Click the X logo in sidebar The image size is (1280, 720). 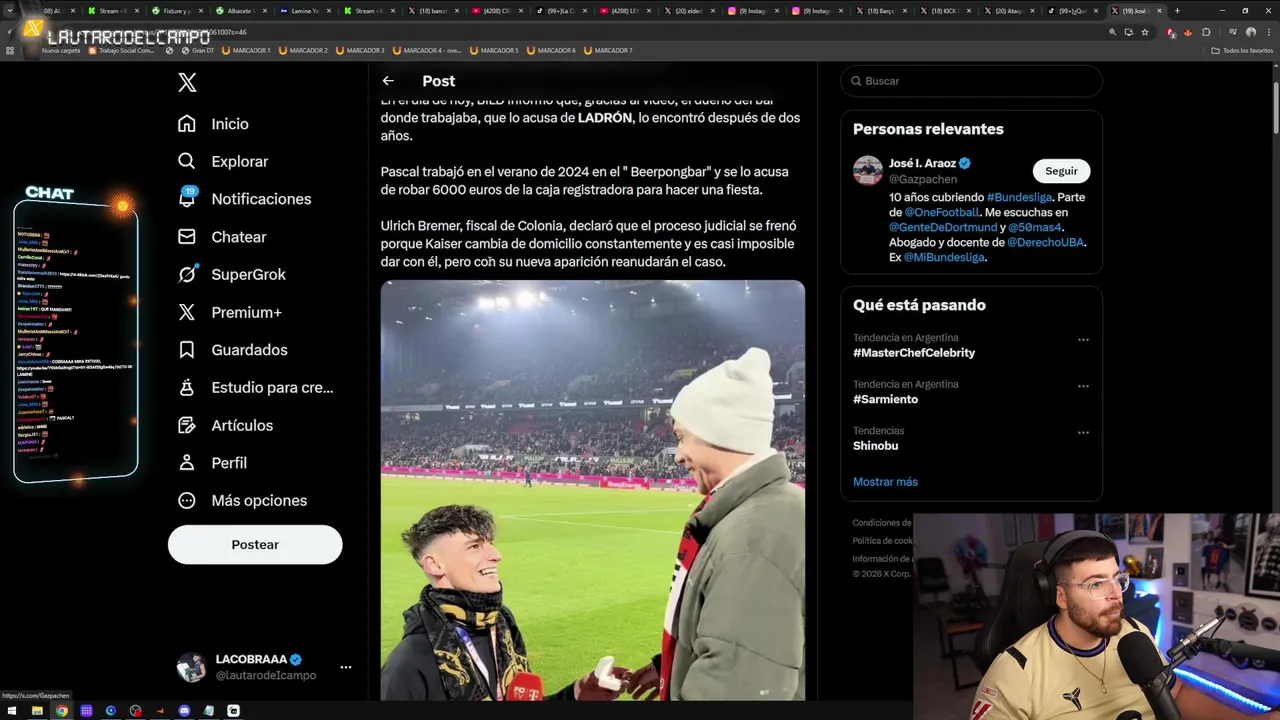pos(187,82)
